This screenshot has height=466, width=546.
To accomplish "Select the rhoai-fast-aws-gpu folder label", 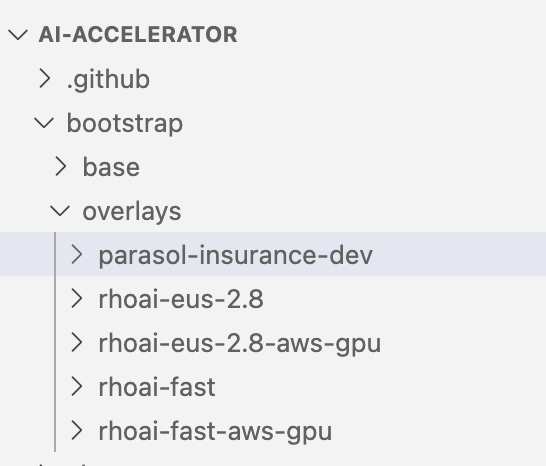I will pyautogui.click(x=216, y=432).
